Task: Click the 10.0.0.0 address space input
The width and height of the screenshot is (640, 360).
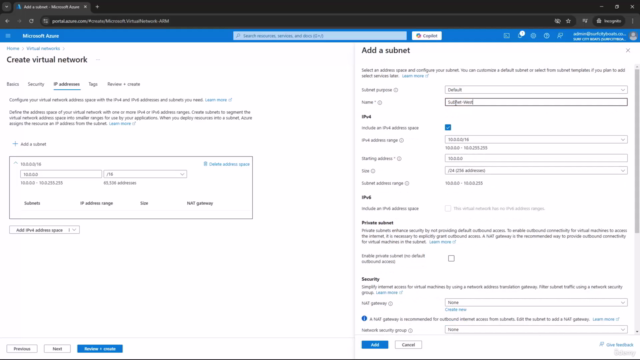Action: pyautogui.click(x=61, y=174)
